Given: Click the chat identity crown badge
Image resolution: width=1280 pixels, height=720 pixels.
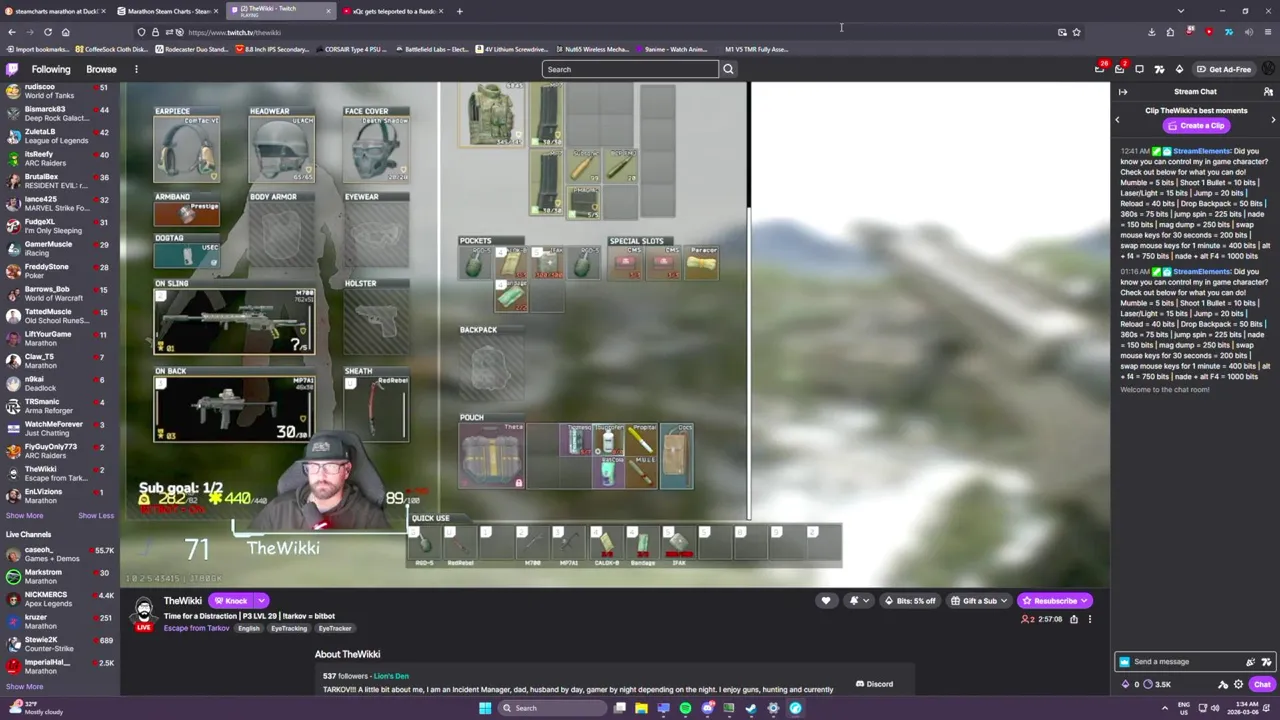Looking at the screenshot, I should click(x=1125, y=661).
